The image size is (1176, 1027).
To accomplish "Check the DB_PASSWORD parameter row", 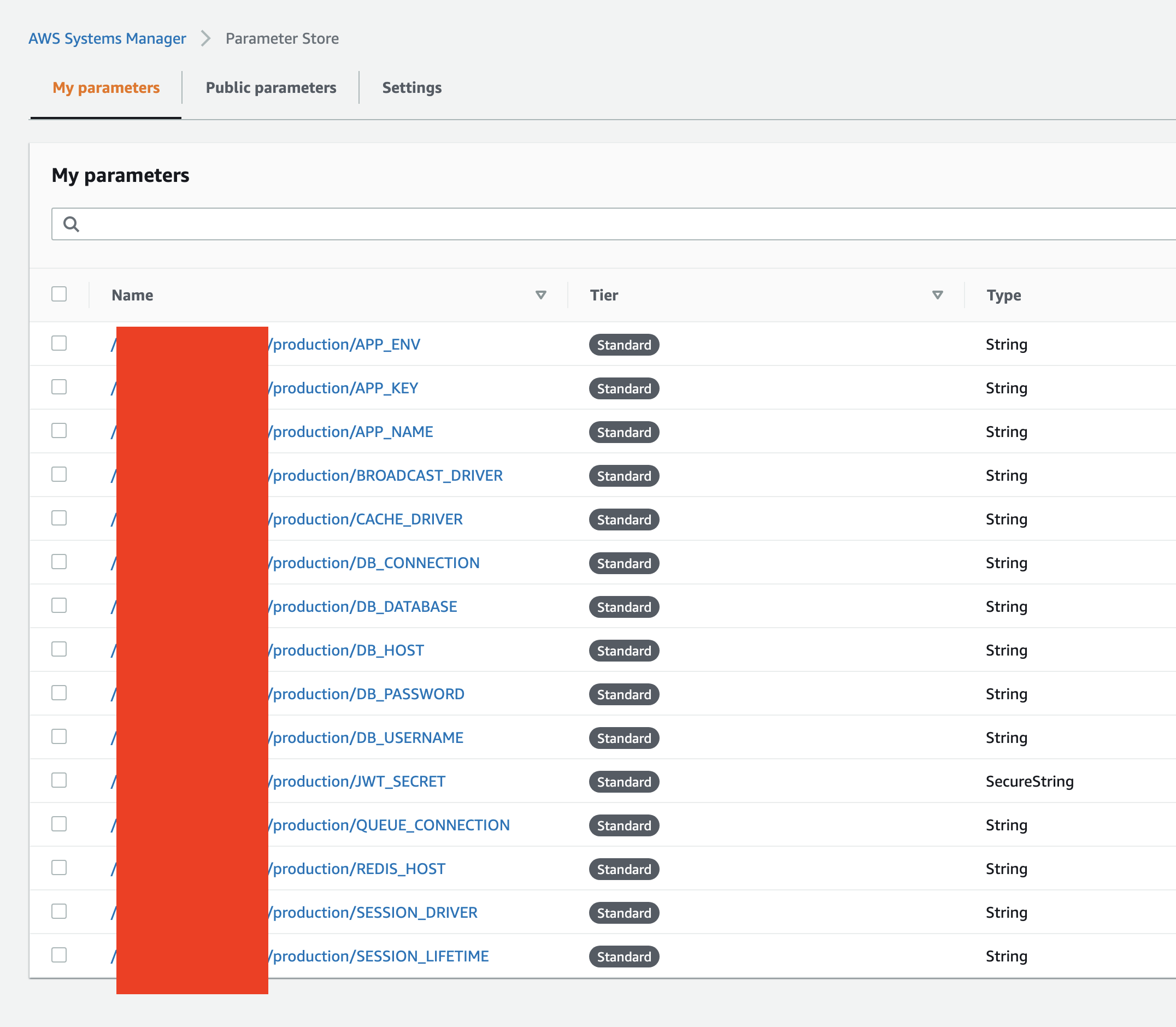I will 59,693.
